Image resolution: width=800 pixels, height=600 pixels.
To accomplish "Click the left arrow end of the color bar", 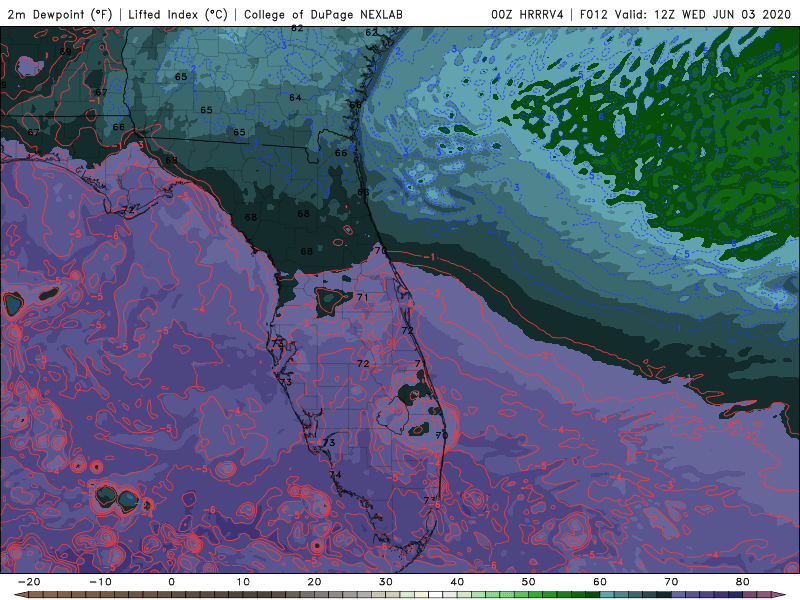I will (x=20, y=595).
